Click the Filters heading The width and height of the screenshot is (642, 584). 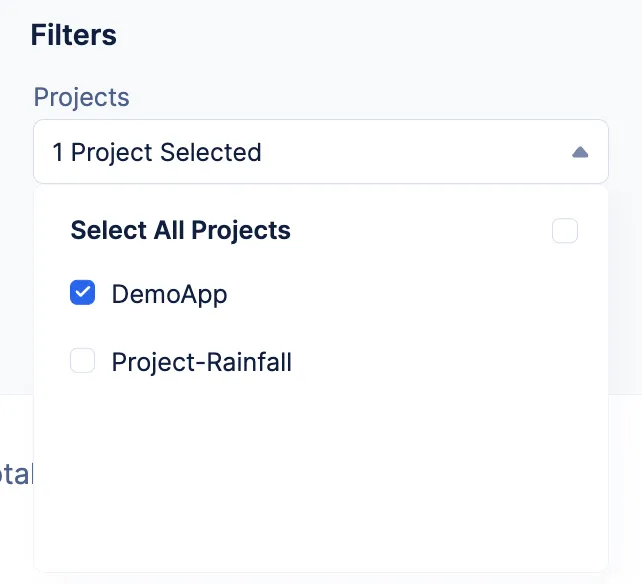coord(74,35)
